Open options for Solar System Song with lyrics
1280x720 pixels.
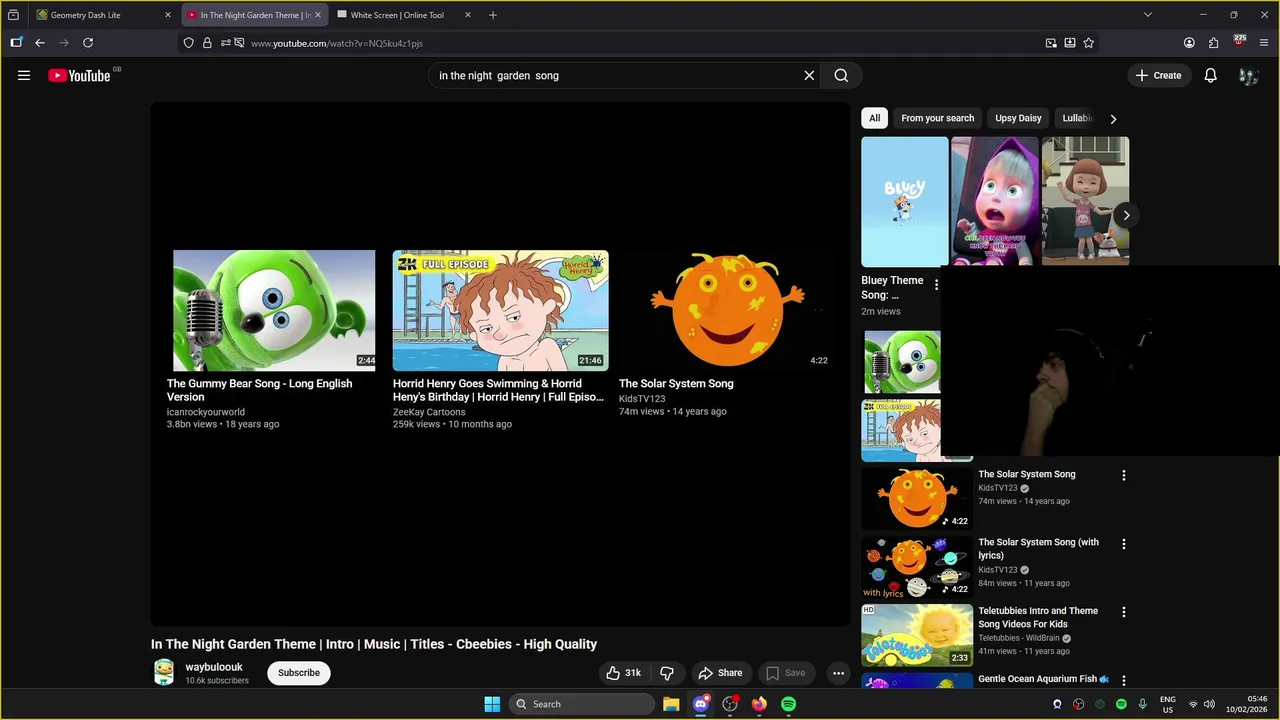click(1123, 544)
